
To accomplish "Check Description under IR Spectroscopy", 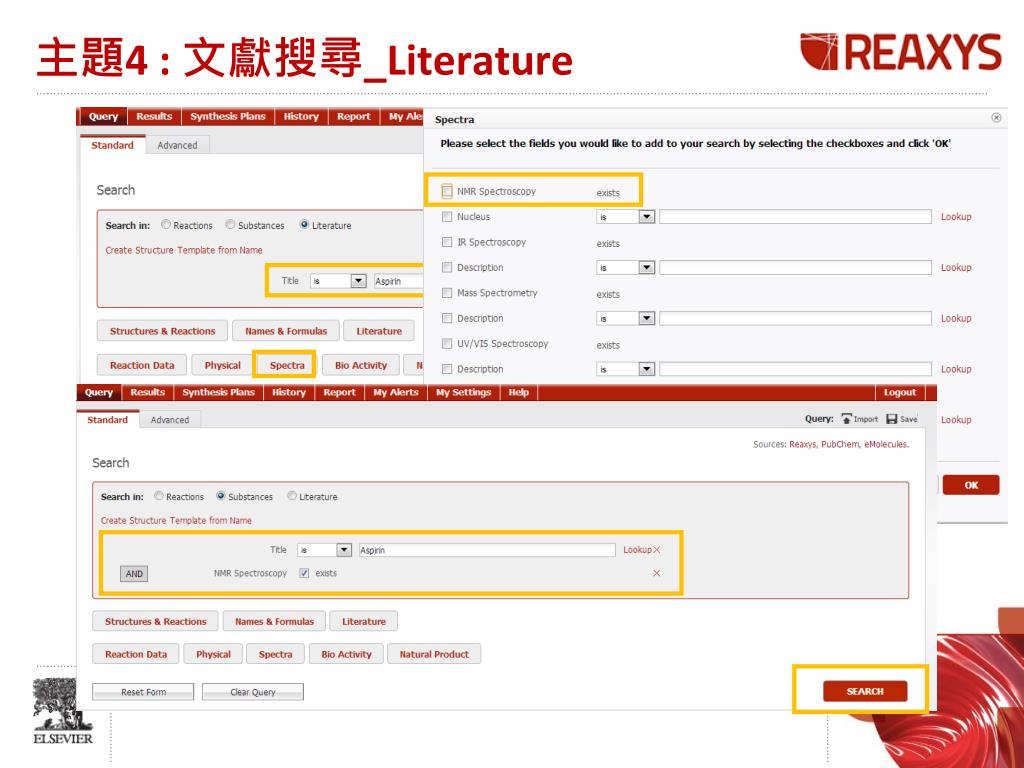I will (x=447, y=268).
